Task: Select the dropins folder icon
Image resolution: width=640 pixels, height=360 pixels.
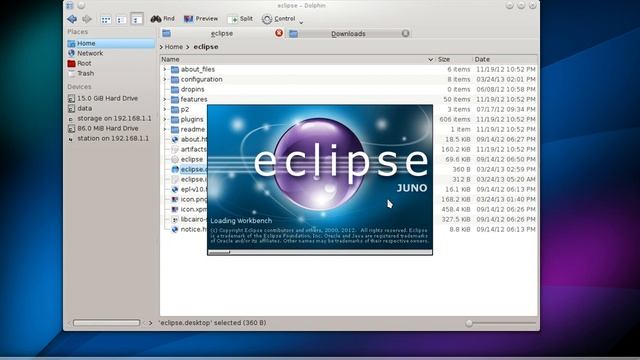Action: [x=175, y=89]
